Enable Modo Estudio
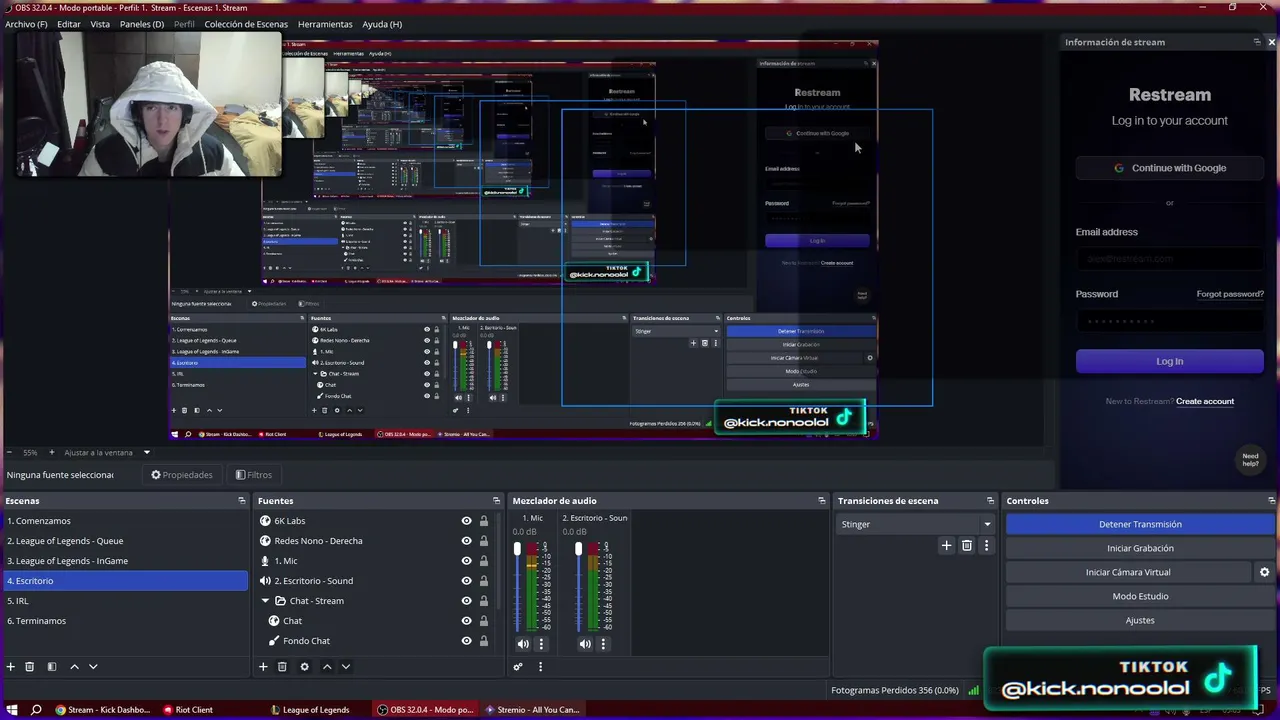The width and height of the screenshot is (1280, 720). pyautogui.click(x=1140, y=596)
